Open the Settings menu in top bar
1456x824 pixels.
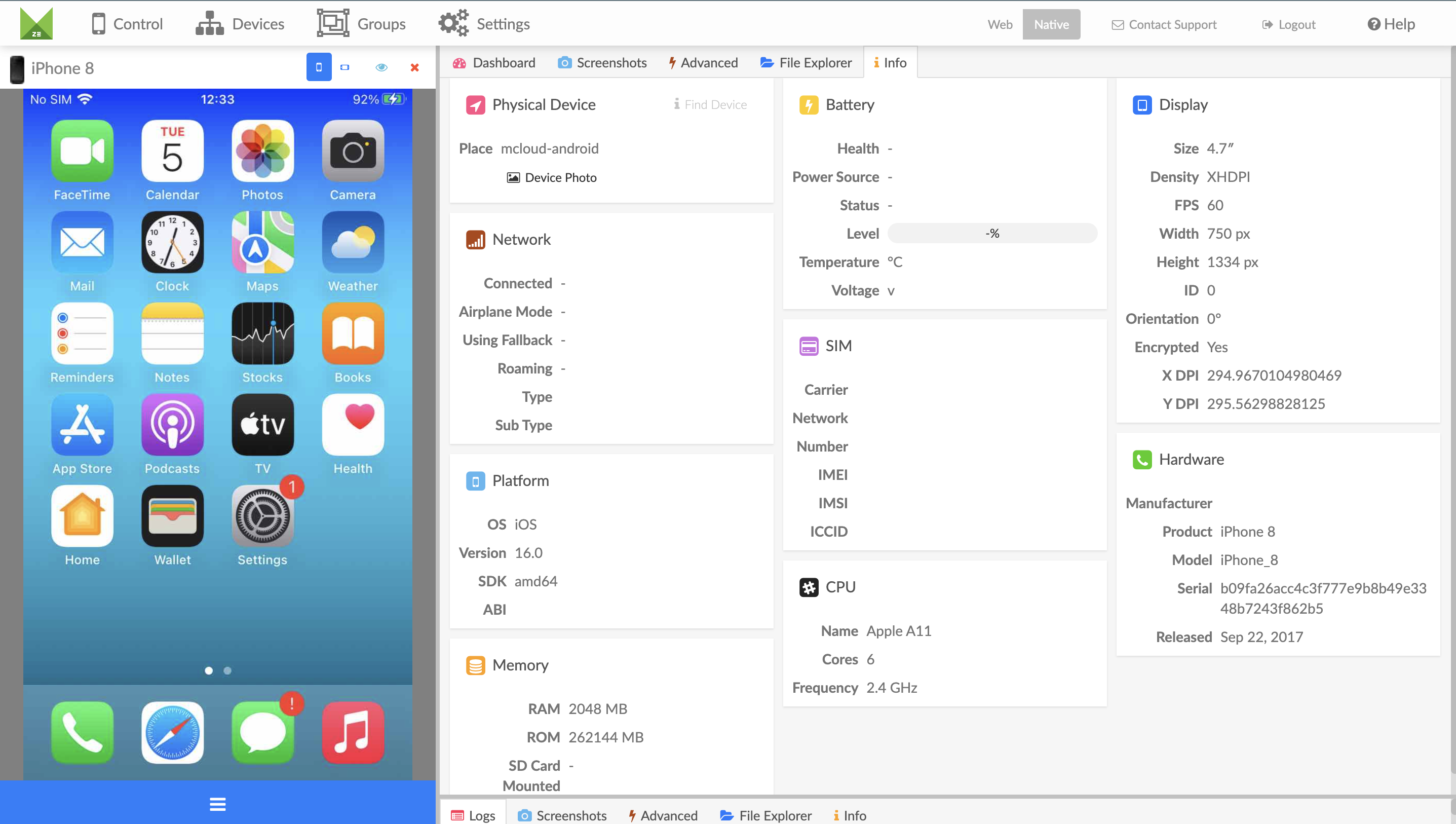pos(484,24)
